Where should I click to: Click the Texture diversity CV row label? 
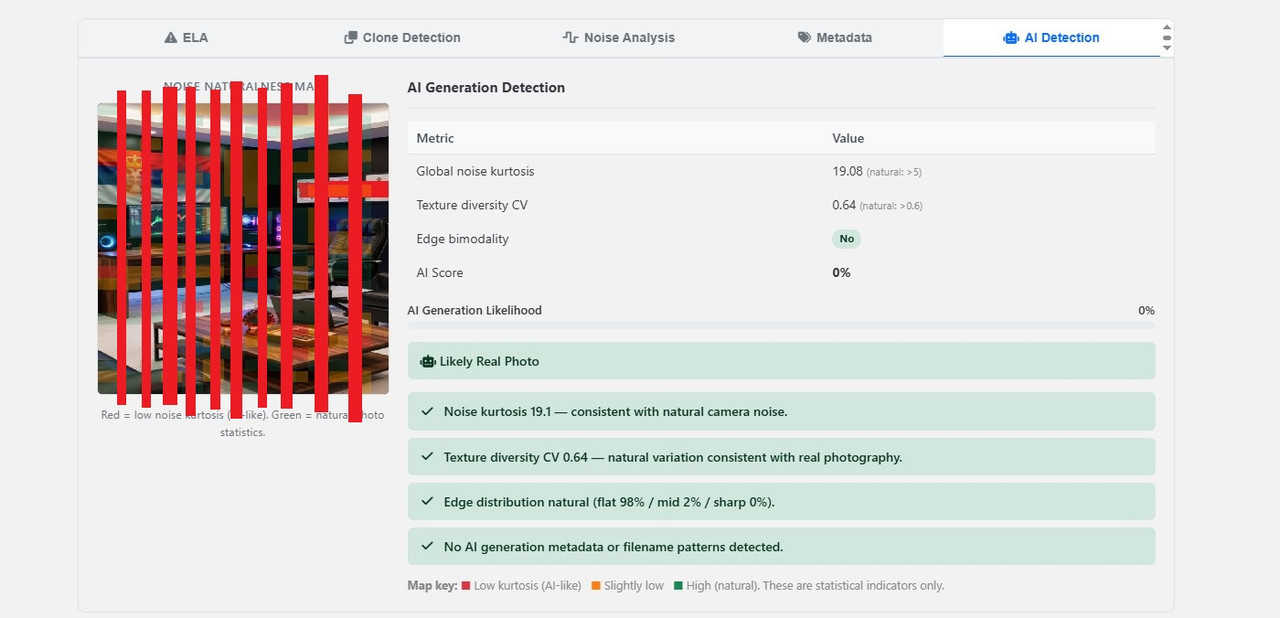point(472,205)
